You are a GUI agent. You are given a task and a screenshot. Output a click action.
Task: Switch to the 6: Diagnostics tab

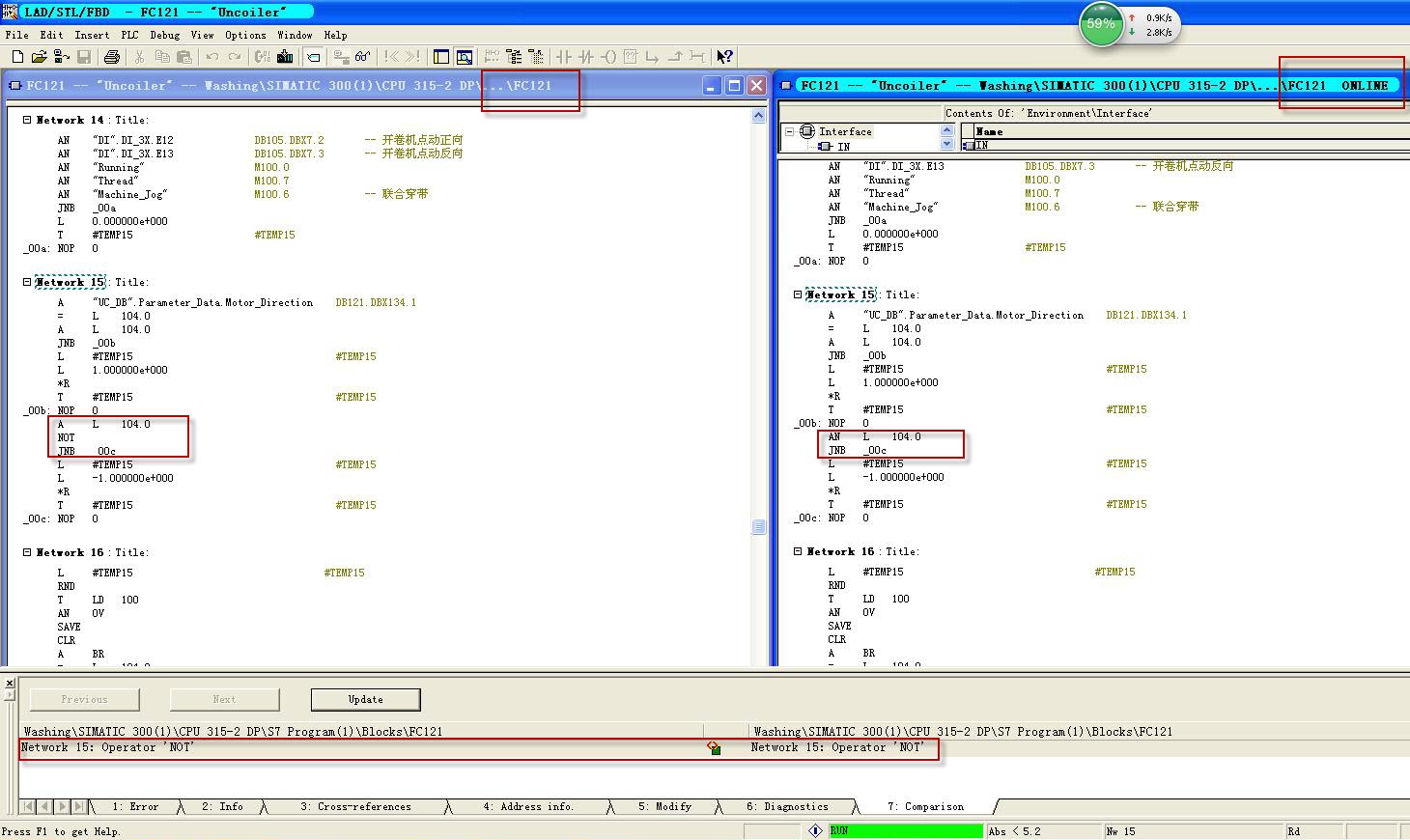[x=787, y=806]
